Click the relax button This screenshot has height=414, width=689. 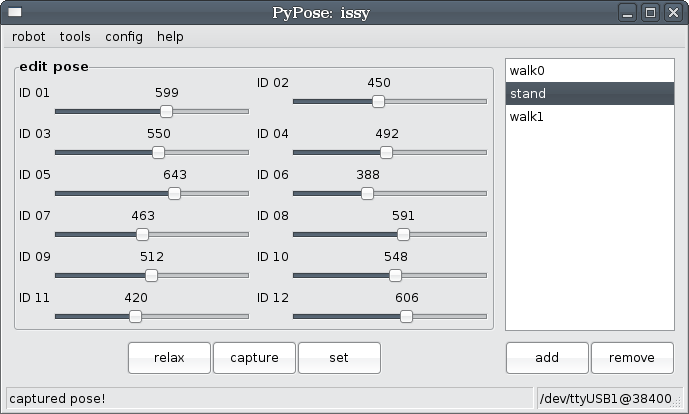point(169,358)
